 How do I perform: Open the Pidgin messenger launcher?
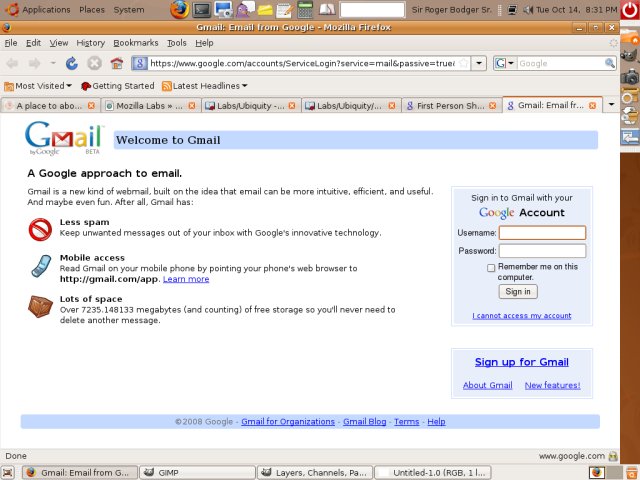pos(244,9)
